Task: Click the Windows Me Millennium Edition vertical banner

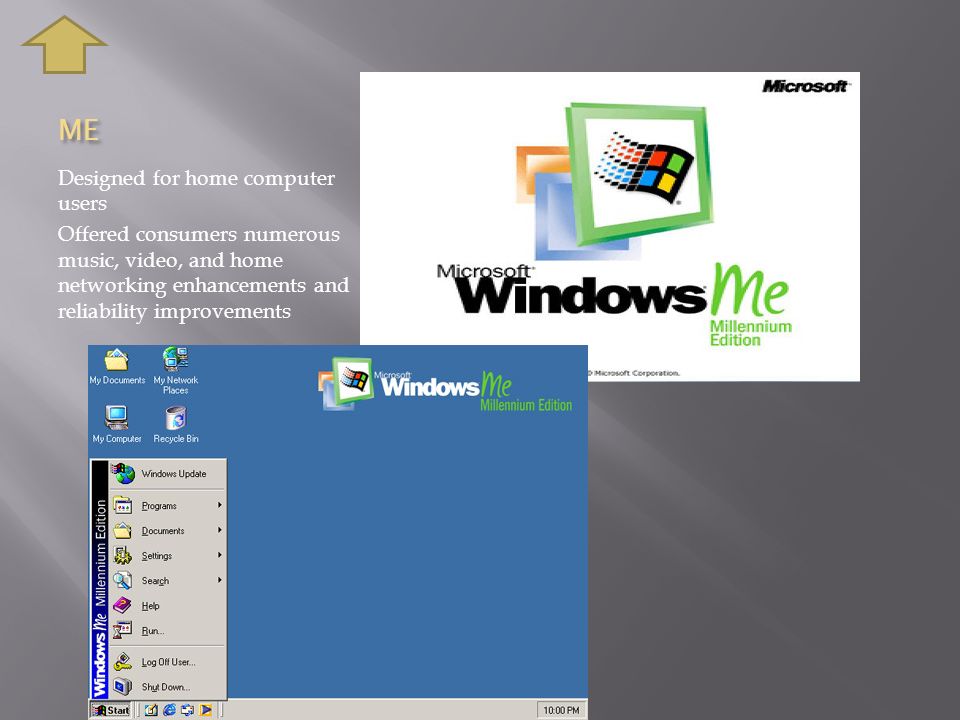Action: click(x=100, y=579)
